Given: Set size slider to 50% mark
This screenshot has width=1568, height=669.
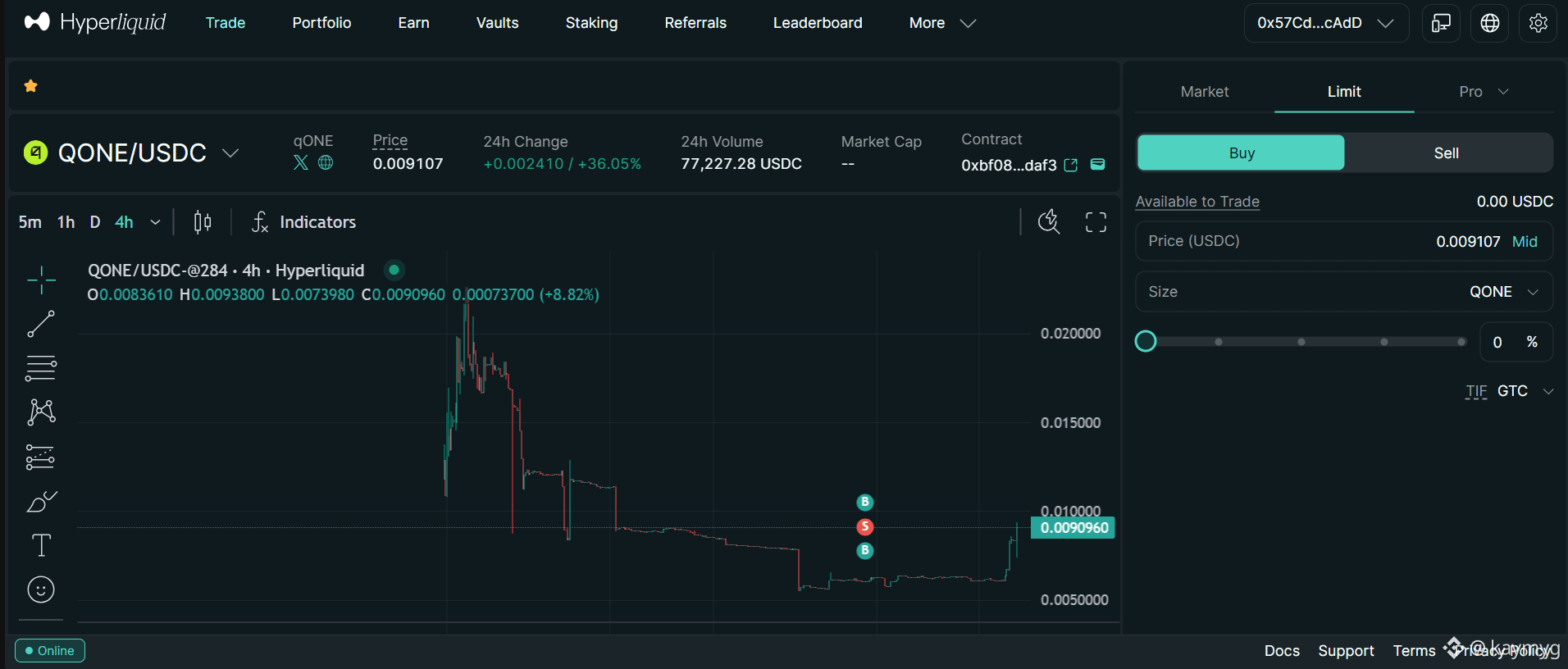Looking at the screenshot, I should coord(1301,342).
